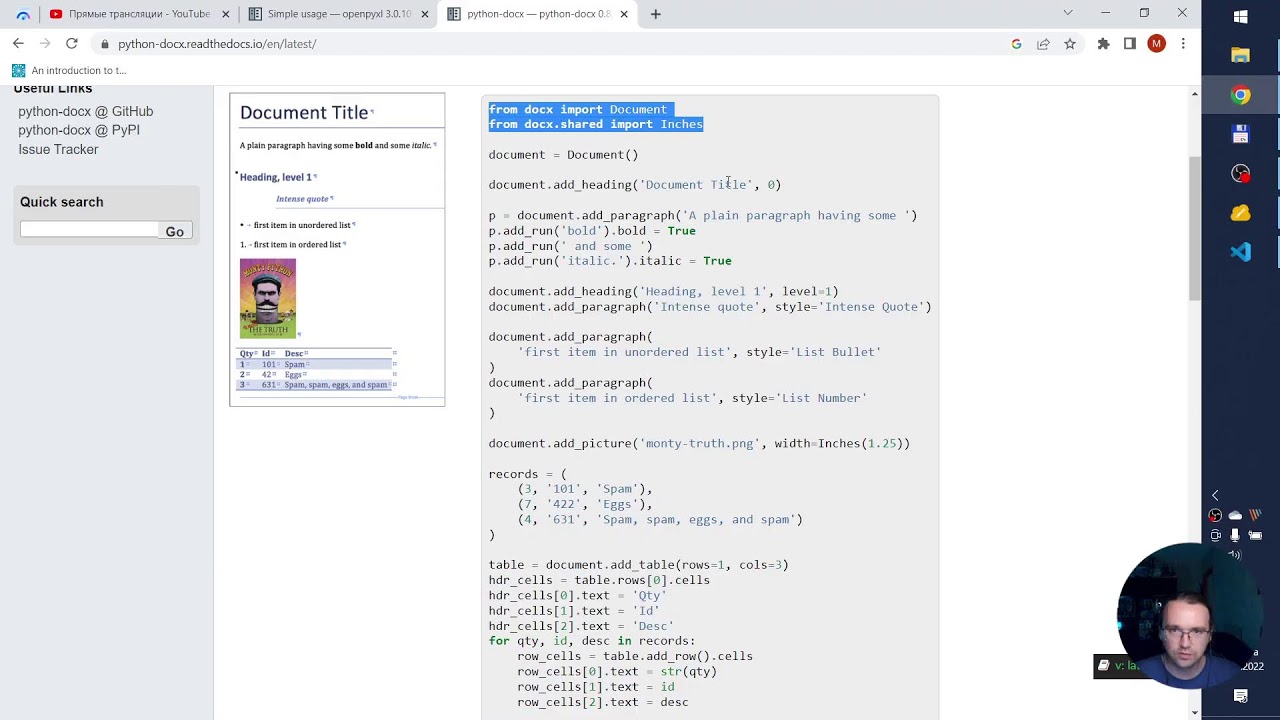This screenshot has width=1280, height=720.
Task: Open the floppy disk app on taskbar
Action: [x=1241, y=134]
